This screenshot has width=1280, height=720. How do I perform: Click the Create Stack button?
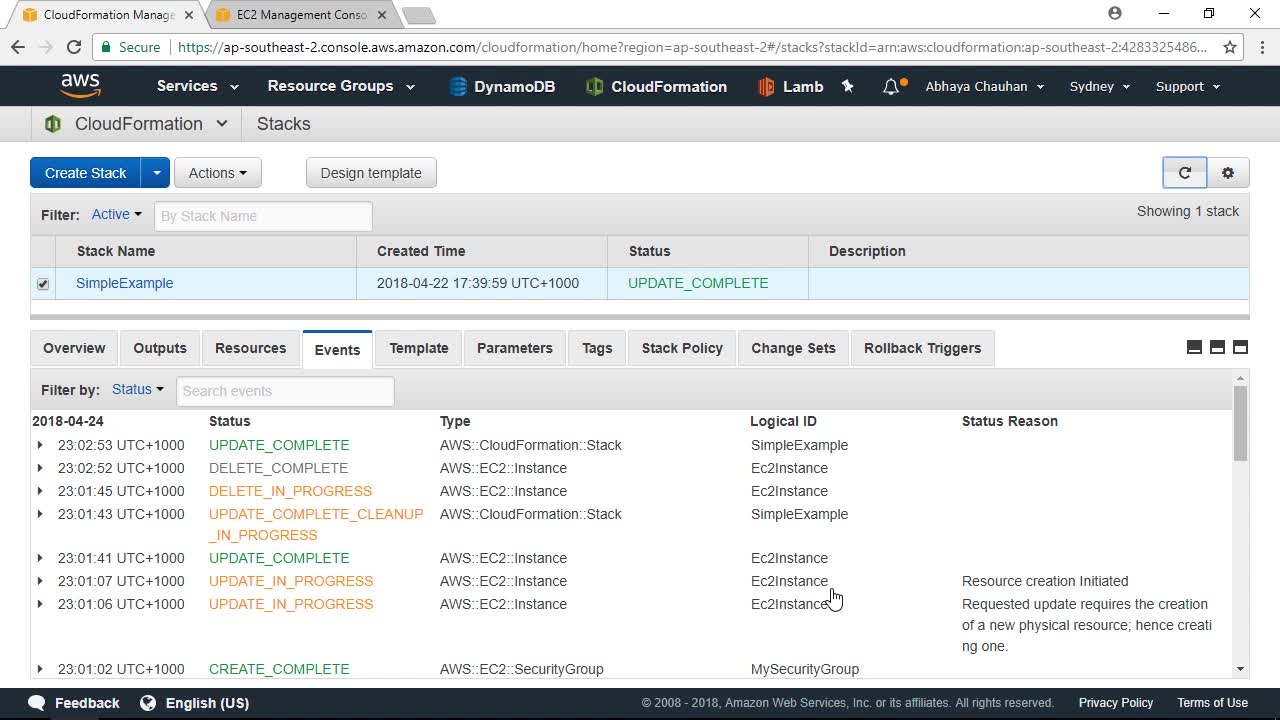pos(86,173)
